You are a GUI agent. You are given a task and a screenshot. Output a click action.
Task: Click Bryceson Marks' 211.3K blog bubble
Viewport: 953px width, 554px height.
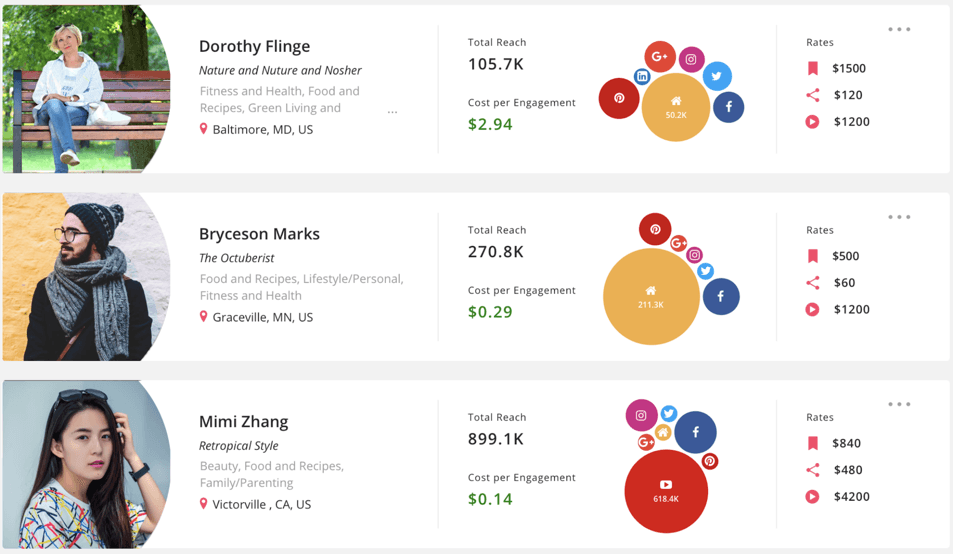651,296
